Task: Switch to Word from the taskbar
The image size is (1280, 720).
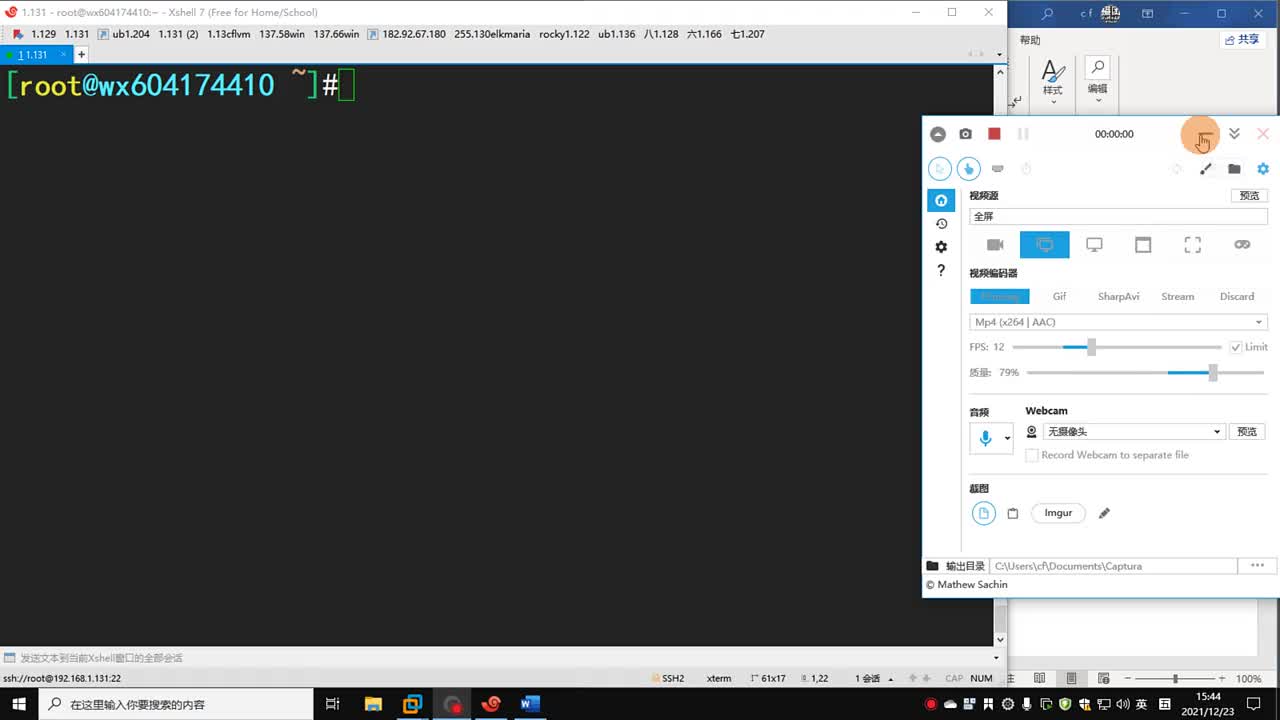Action: 530,704
